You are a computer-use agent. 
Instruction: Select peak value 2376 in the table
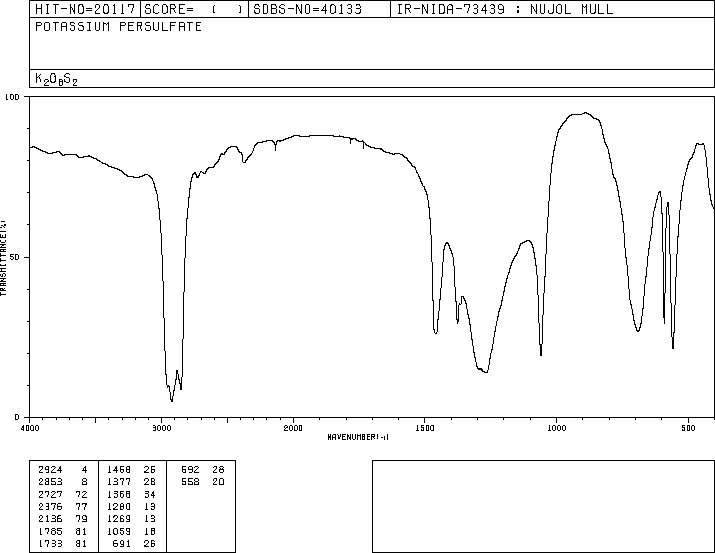[50, 506]
